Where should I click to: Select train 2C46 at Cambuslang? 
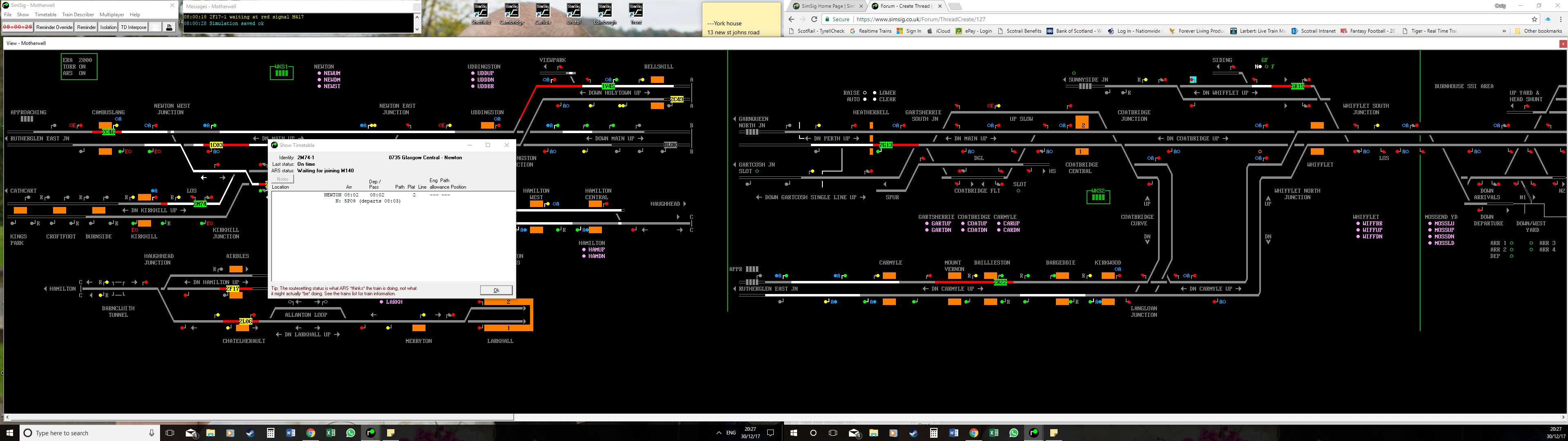(x=108, y=132)
